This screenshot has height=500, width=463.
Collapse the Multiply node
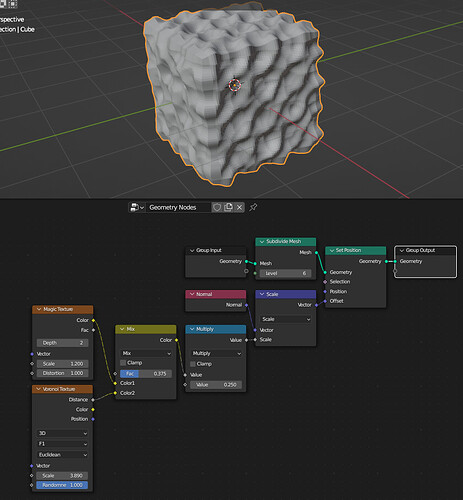192,329
